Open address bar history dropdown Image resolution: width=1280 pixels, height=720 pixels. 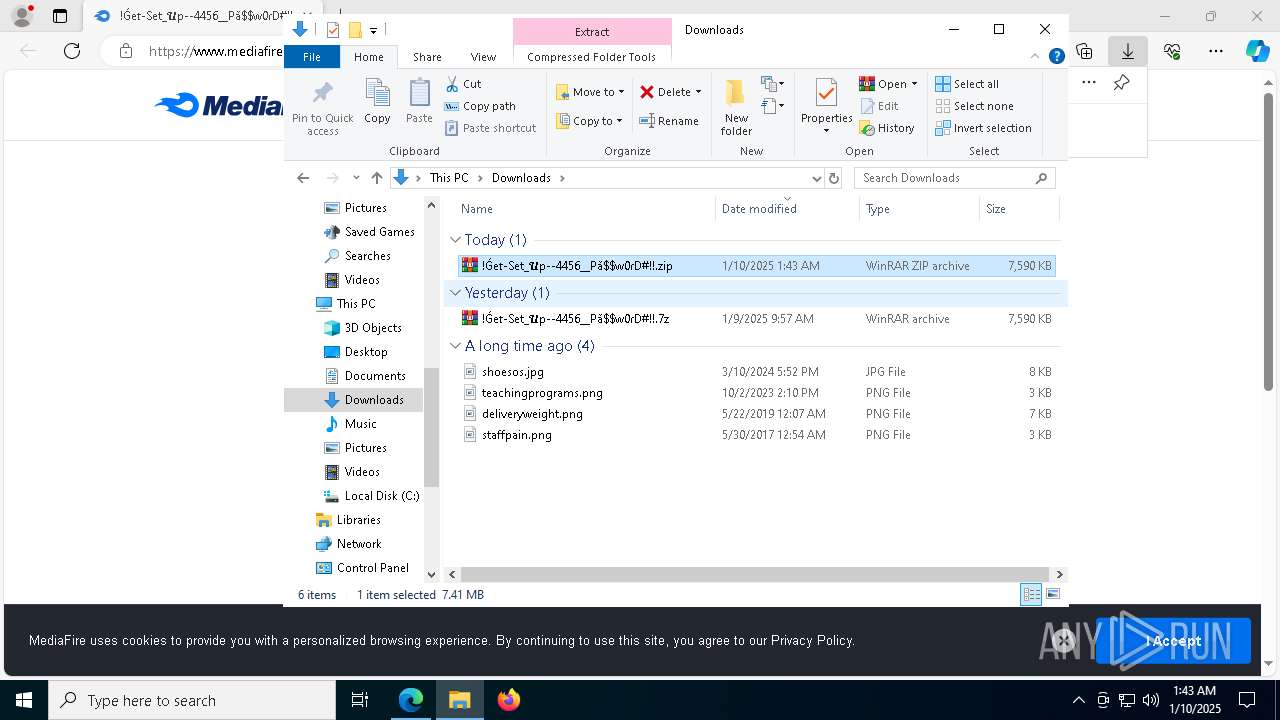point(816,178)
